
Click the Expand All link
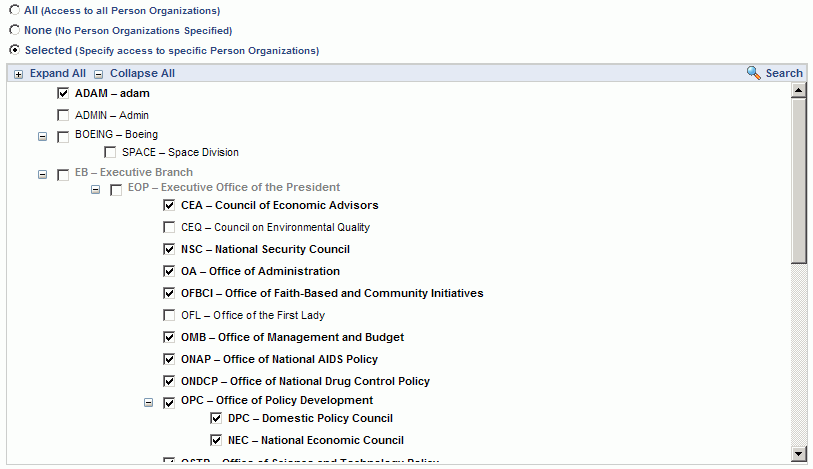pos(58,73)
